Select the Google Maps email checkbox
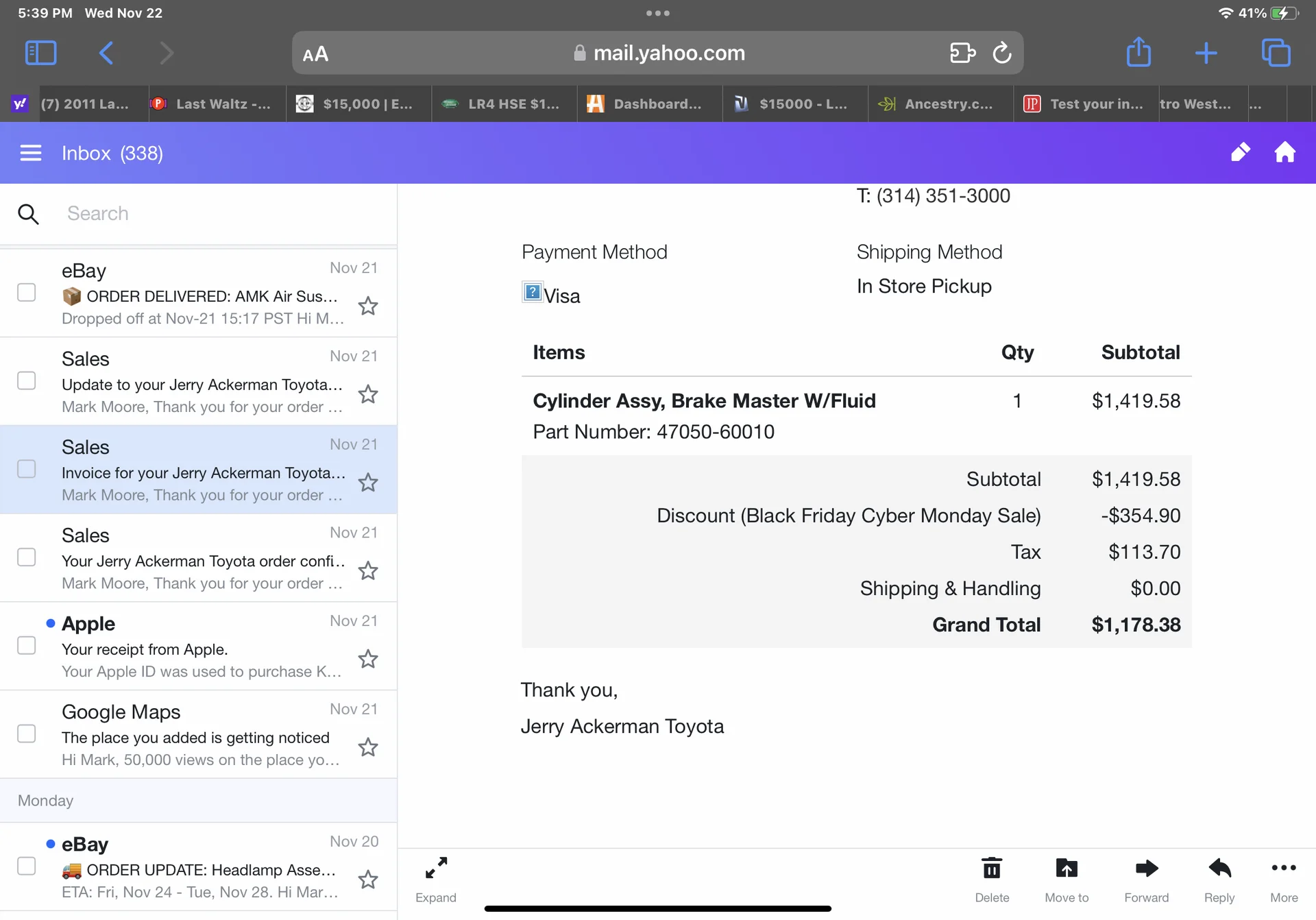Image resolution: width=1316 pixels, height=920 pixels. pyautogui.click(x=27, y=734)
